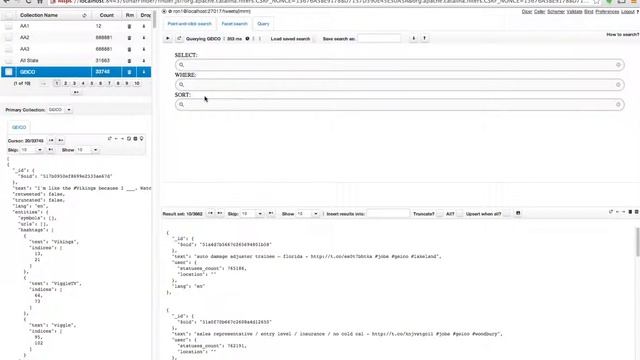Toggle the GEICO collection checkbox

[9, 72]
